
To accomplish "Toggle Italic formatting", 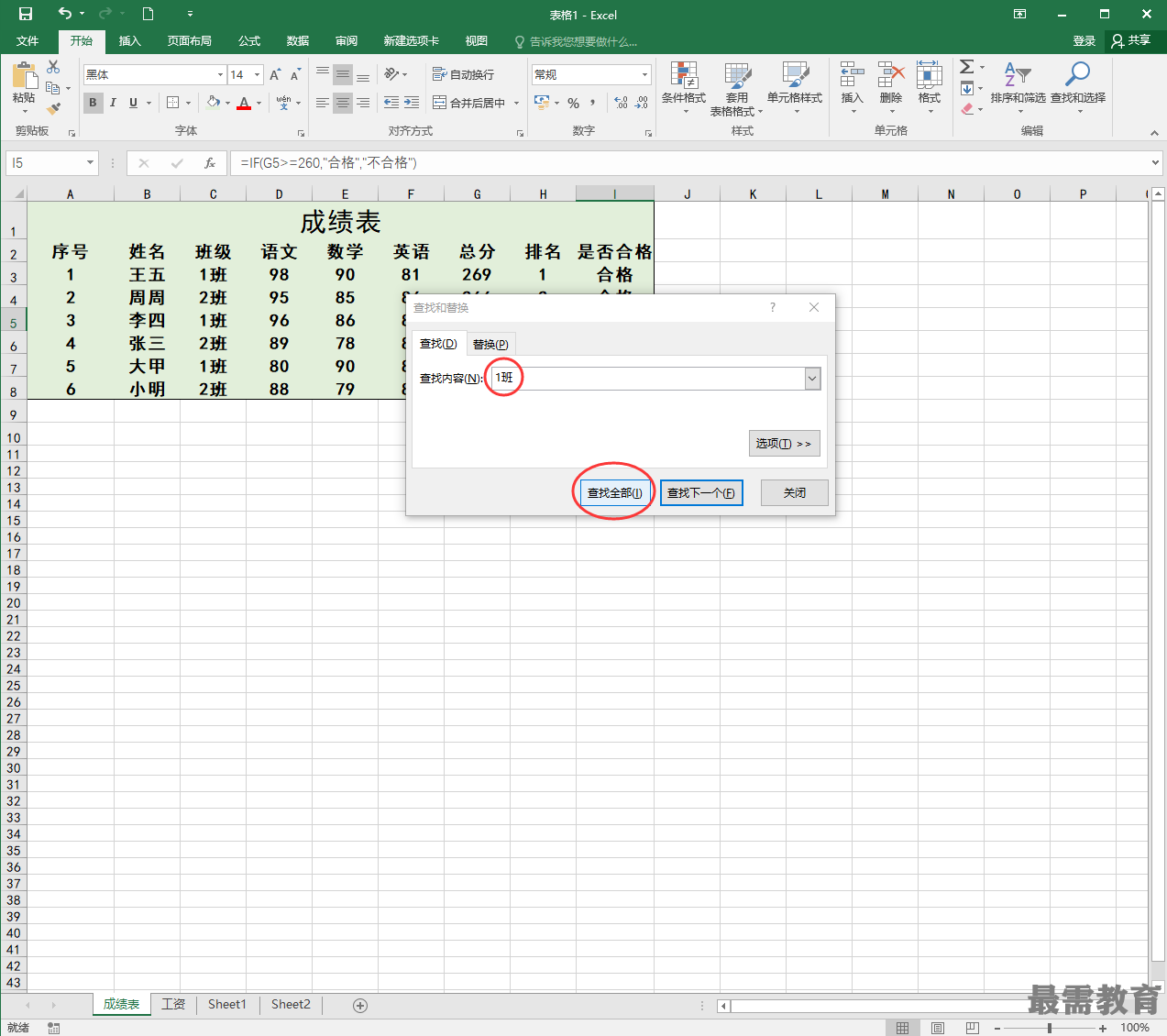I will [113, 103].
